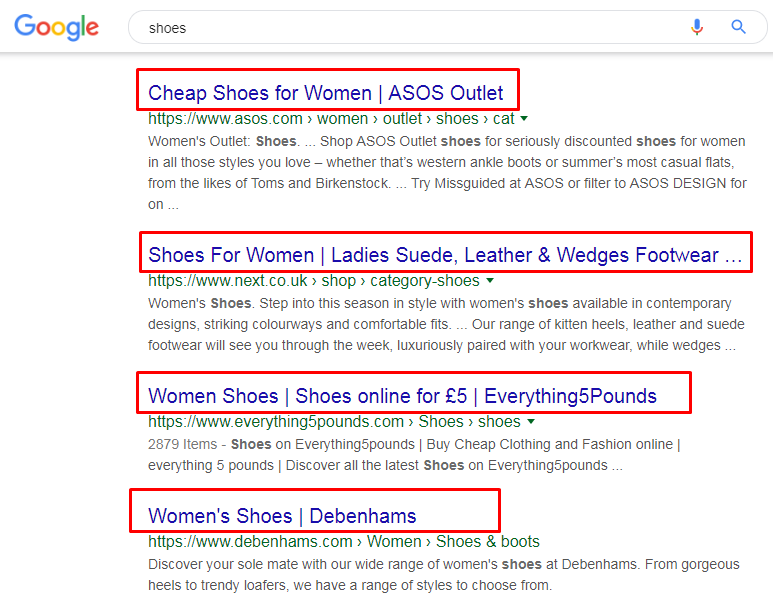Viewport: 773px width, 606px height.
Task: Expand the dropdown arrow beside the asos.com URL
Action: click(524, 119)
